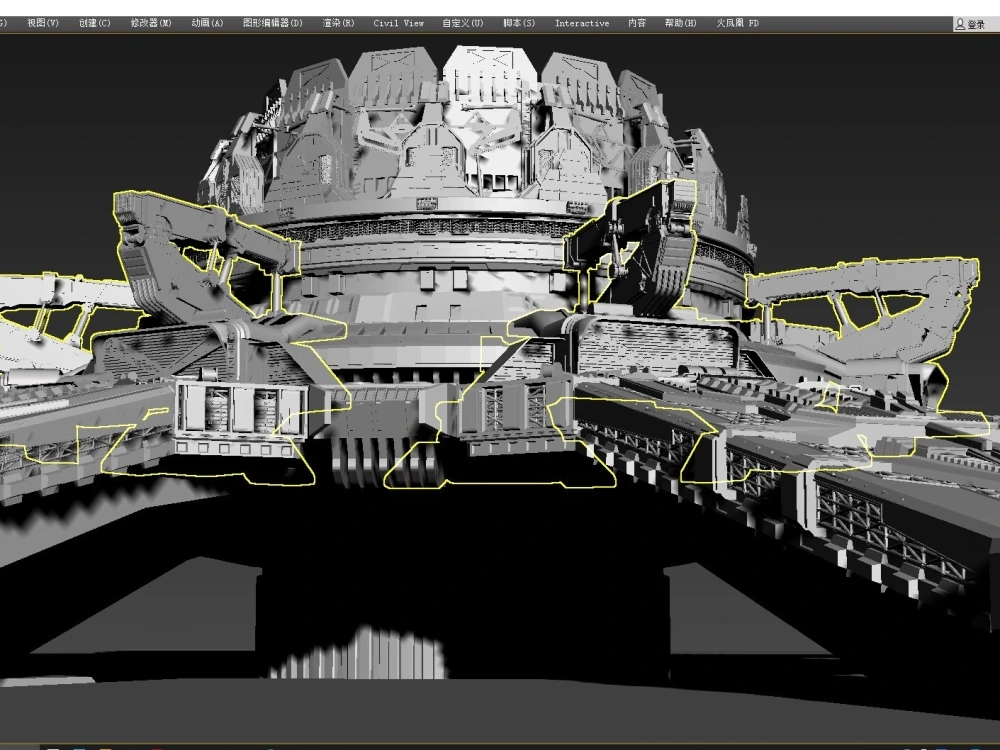Viewport: 1000px width, 750px height.
Task: Open the 动画(A) menu
Action: point(207,23)
